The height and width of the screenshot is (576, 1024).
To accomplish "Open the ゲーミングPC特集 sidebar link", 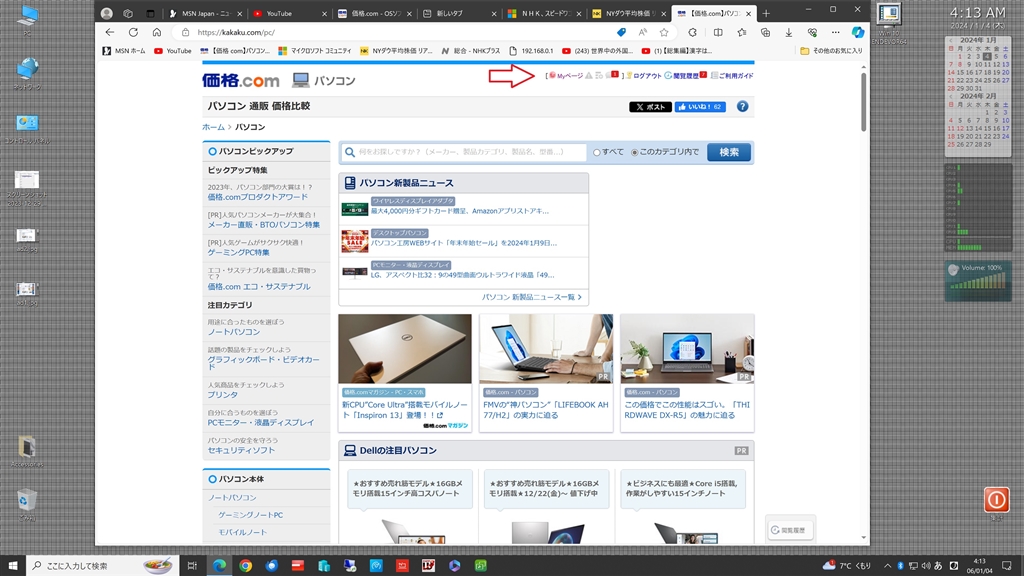I will [x=238, y=253].
